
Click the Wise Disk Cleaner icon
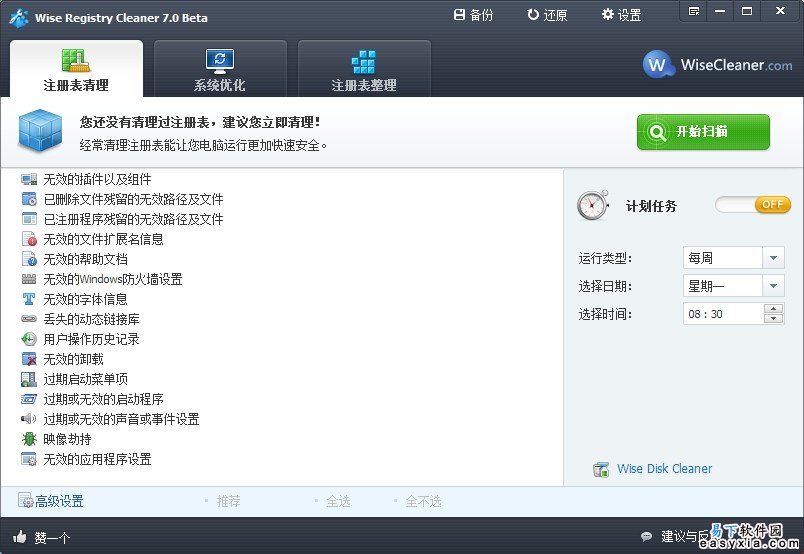pos(601,469)
